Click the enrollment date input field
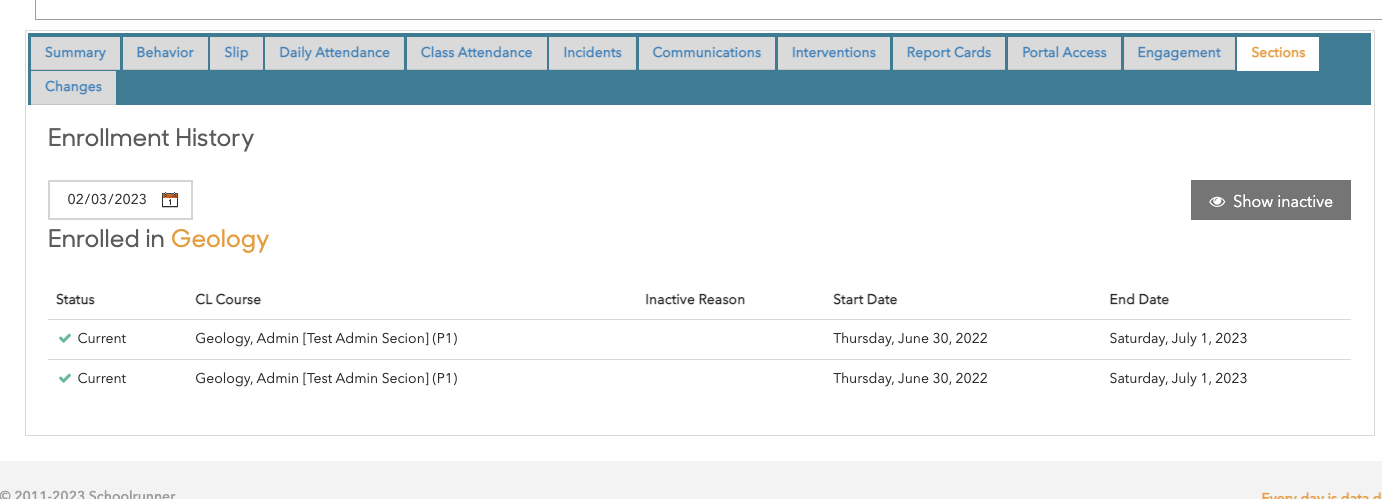The height and width of the screenshot is (499, 1382). pyautogui.click(x=107, y=200)
